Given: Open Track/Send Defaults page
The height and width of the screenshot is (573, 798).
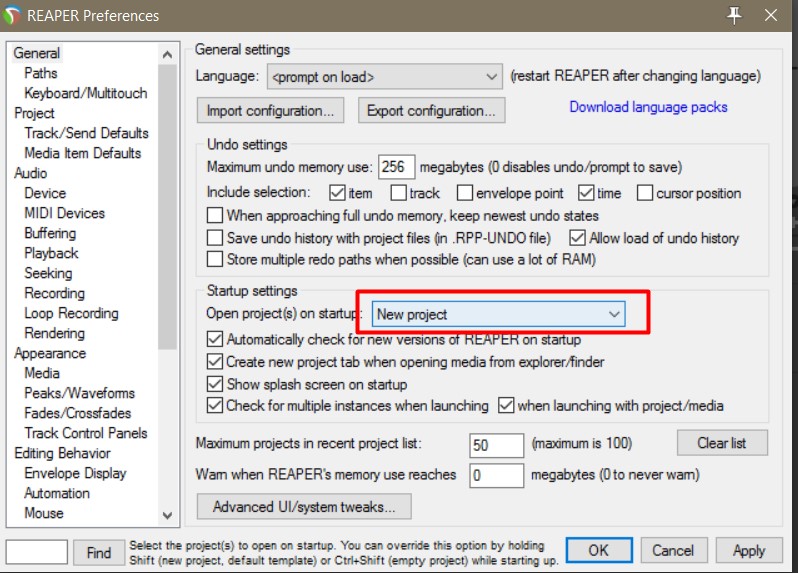Looking at the screenshot, I should tap(87, 133).
